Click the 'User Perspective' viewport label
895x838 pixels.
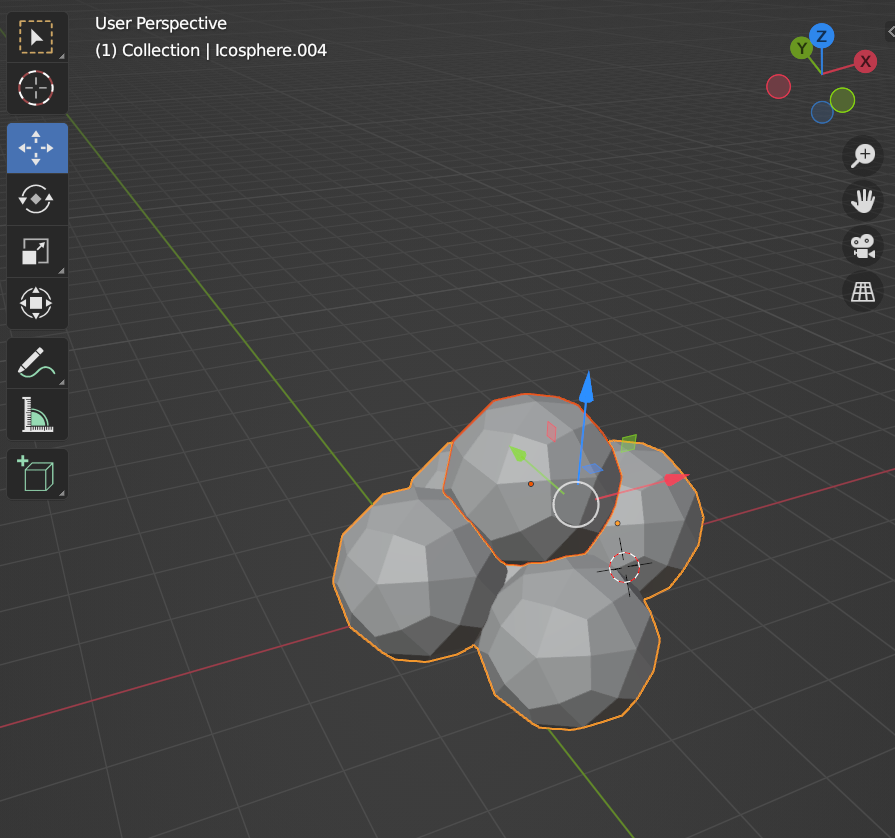point(161,23)
